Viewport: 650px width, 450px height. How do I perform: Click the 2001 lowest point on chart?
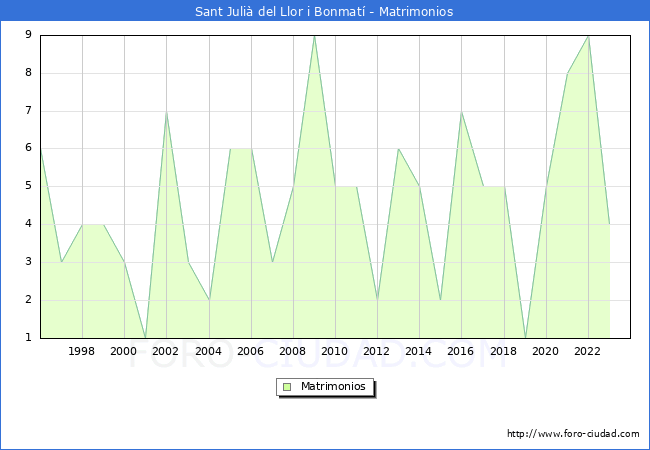pyautogui.click(x=145, y=337)
